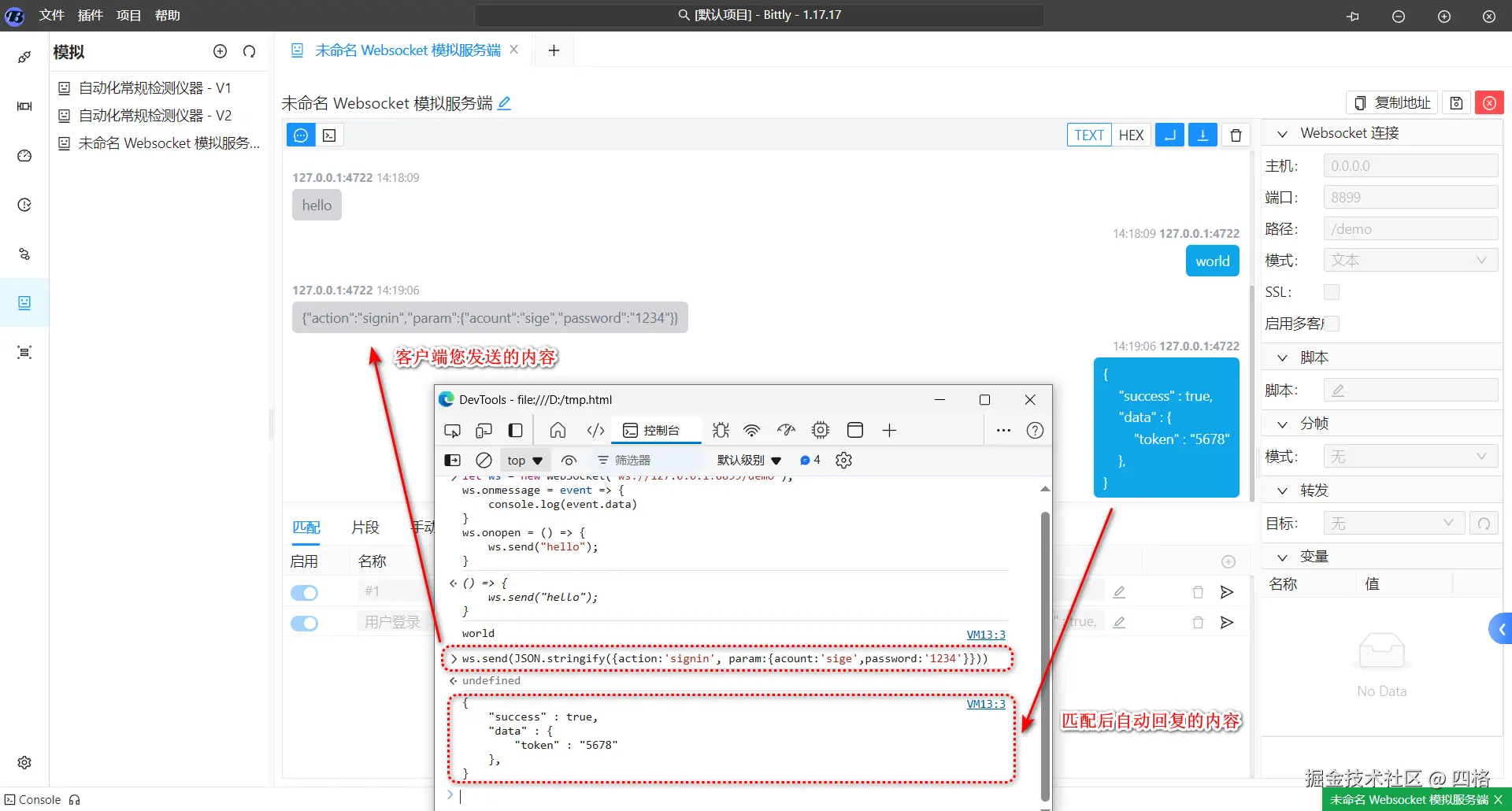1512x811 pixels.
Task: Open the clock-alert icon in the left sidebar
Action: (x=24, y=205)
